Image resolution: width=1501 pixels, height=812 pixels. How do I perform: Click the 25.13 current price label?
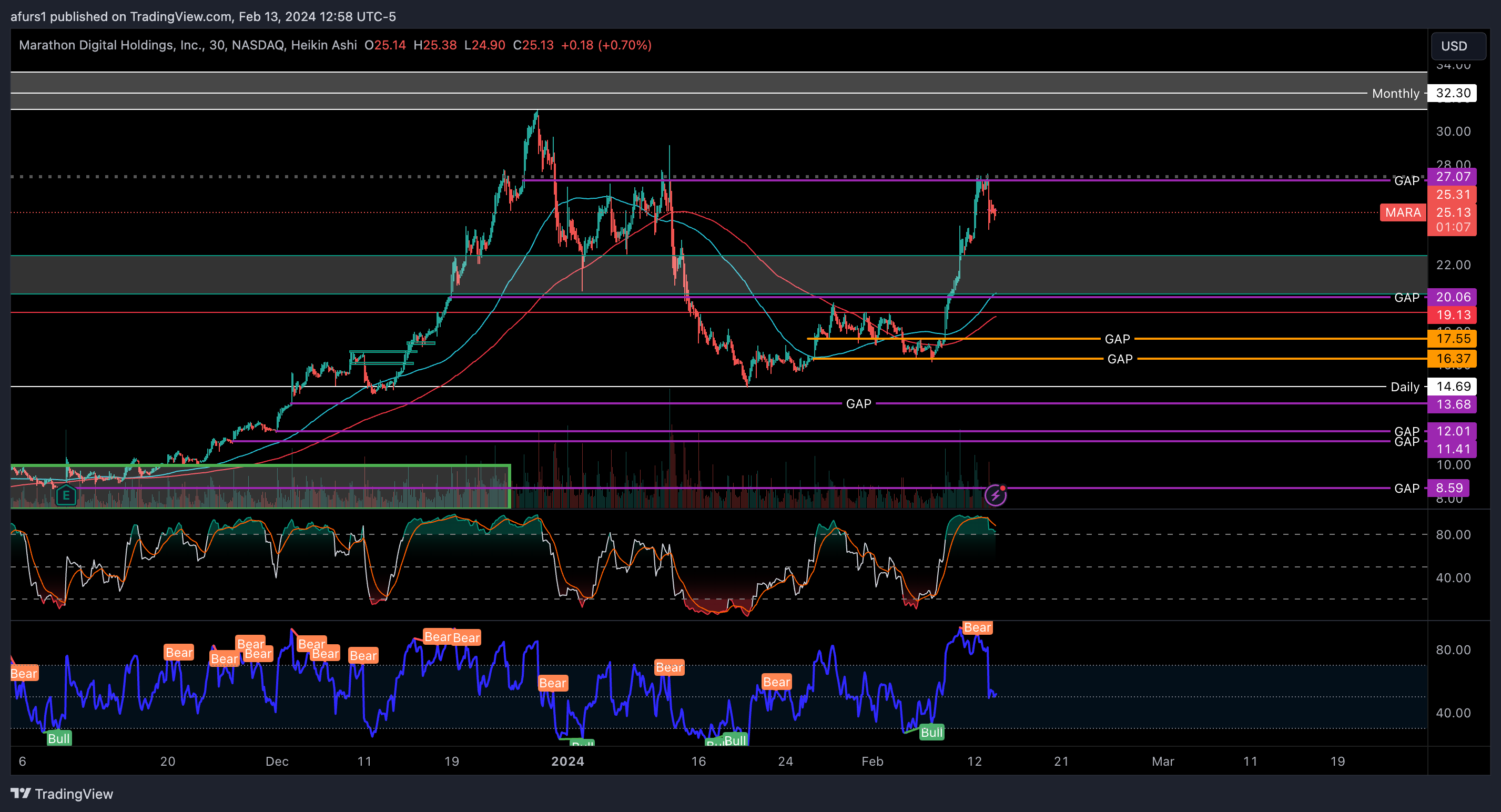pos(1452,212)
